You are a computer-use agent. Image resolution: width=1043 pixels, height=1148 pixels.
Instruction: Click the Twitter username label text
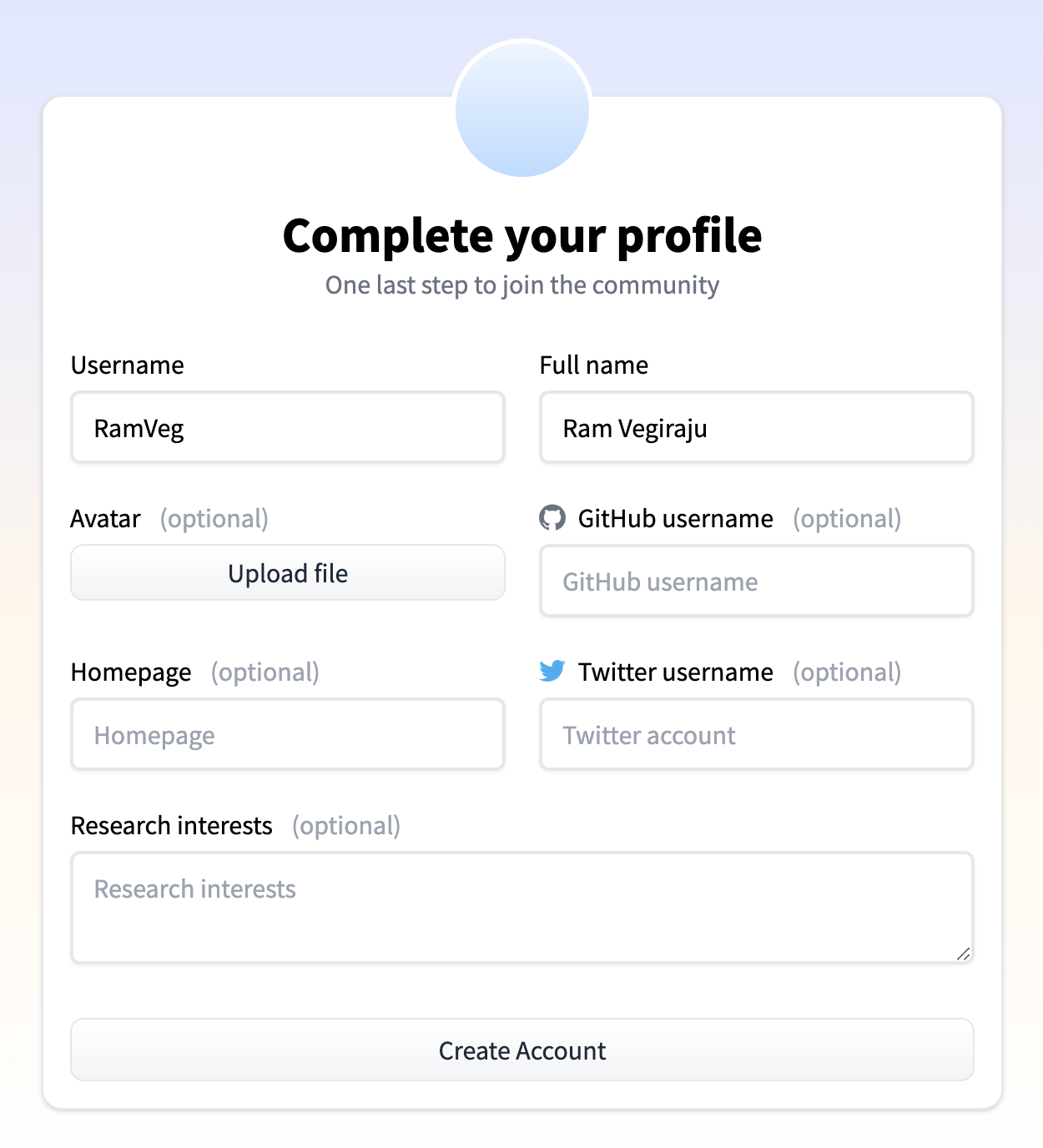[676, 672]
